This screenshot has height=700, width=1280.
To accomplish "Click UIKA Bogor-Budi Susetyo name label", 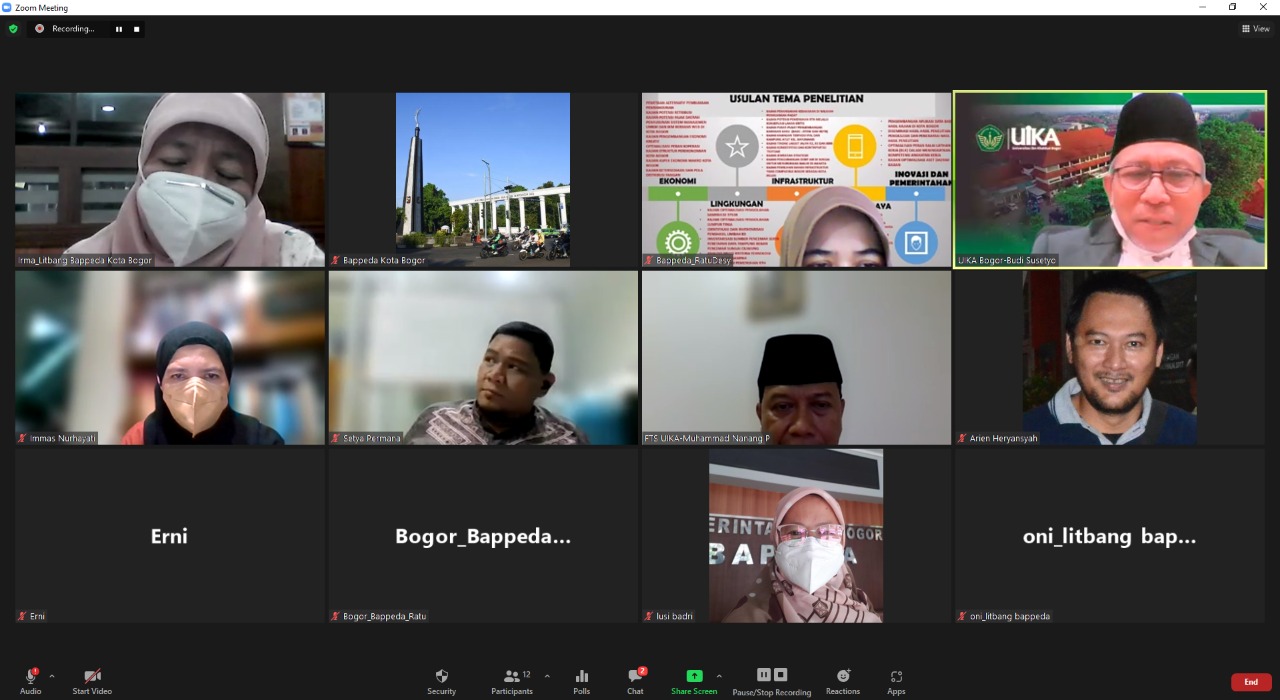I will pyautogui.click(x=1007, y=260).
